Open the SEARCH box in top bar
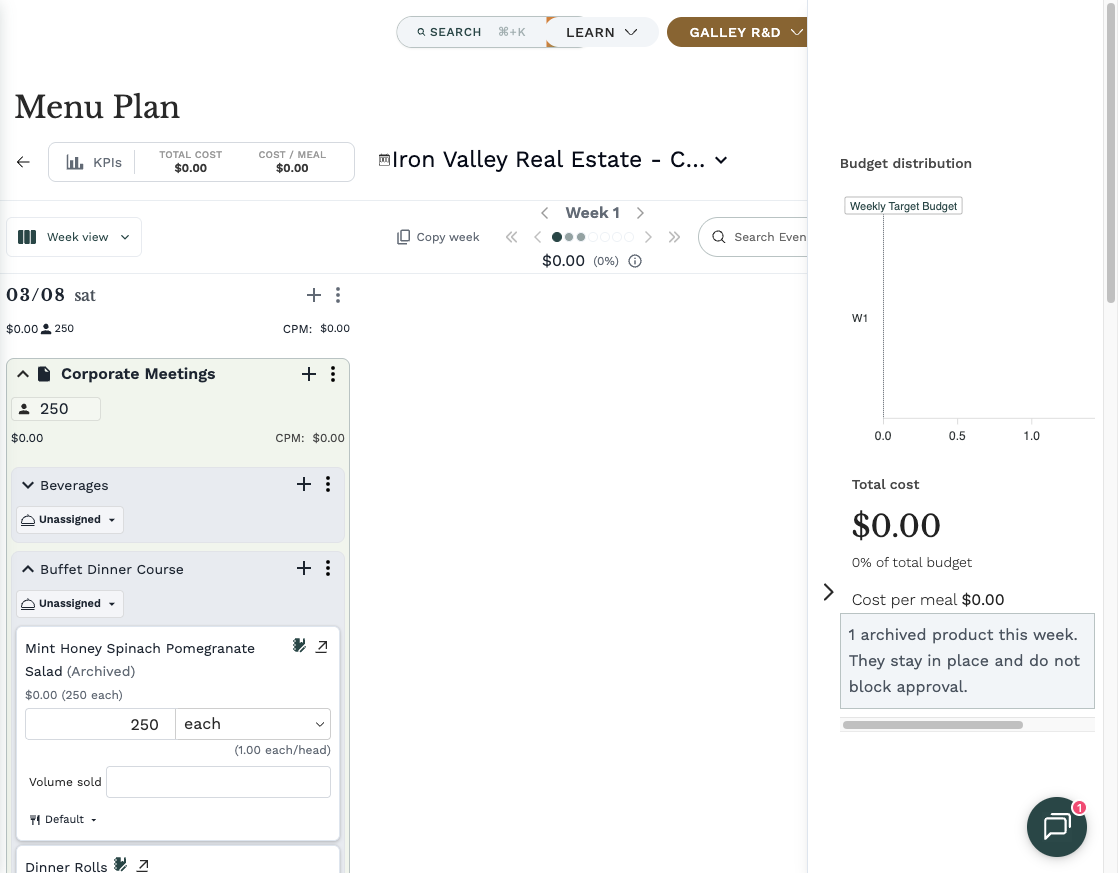The height and width of the screenshot is (873, 1118). [471, 32]
